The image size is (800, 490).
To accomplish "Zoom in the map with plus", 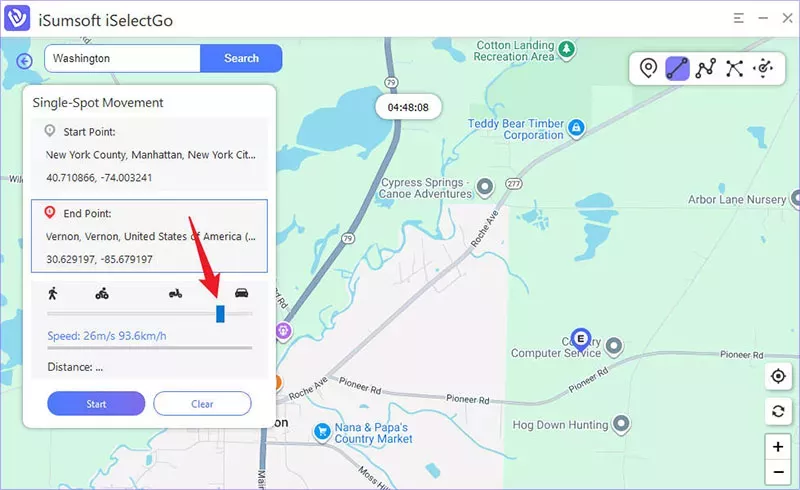I will [778, 447].
